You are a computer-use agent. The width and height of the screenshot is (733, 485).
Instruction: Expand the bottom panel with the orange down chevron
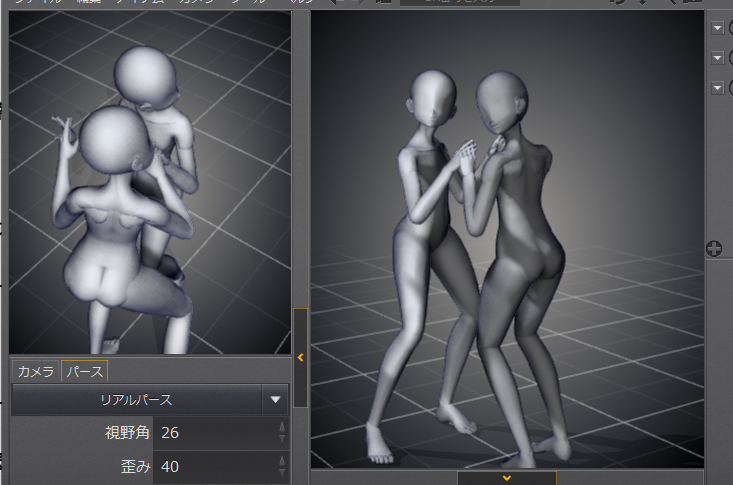pyautogui.click(x=507, y=478)
